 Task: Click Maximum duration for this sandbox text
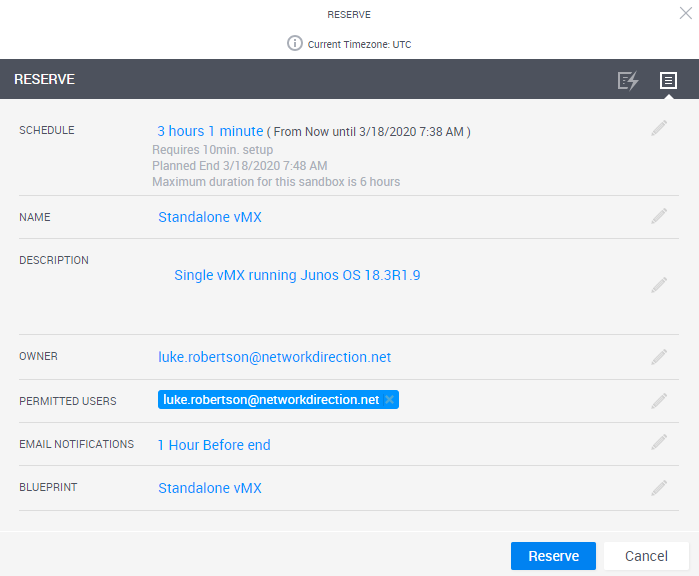tap(276, 182)
